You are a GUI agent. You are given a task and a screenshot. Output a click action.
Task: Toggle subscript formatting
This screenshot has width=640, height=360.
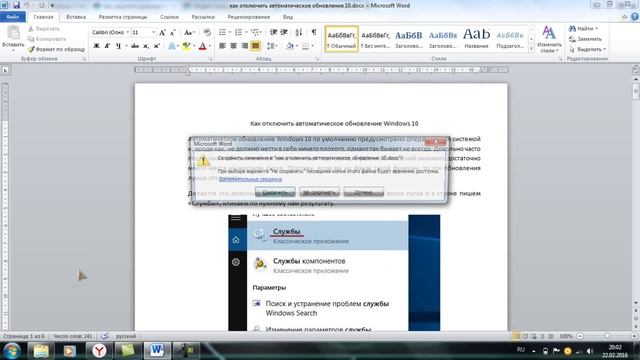tap(146, 46)
